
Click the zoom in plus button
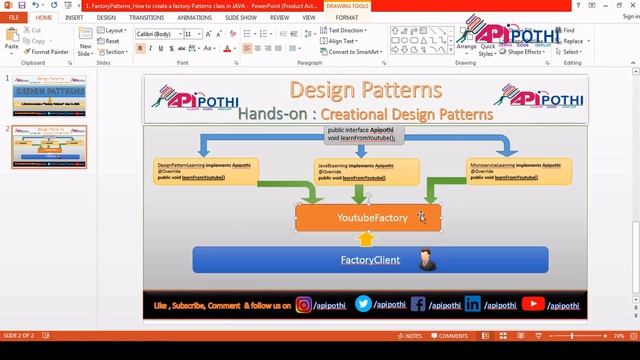[x=605, y=336]
